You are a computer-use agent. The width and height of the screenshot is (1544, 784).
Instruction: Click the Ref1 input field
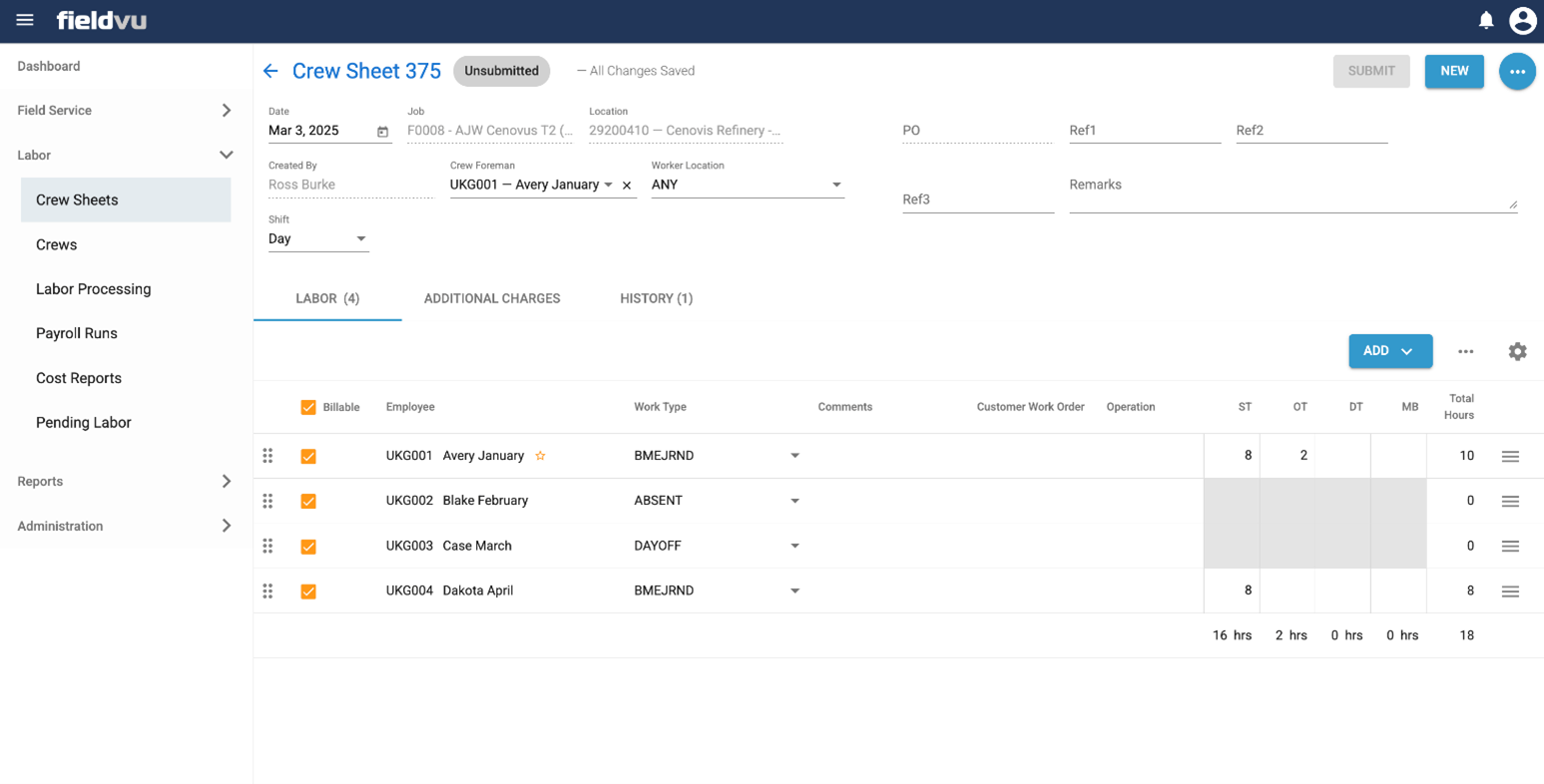click(1145, 131)
